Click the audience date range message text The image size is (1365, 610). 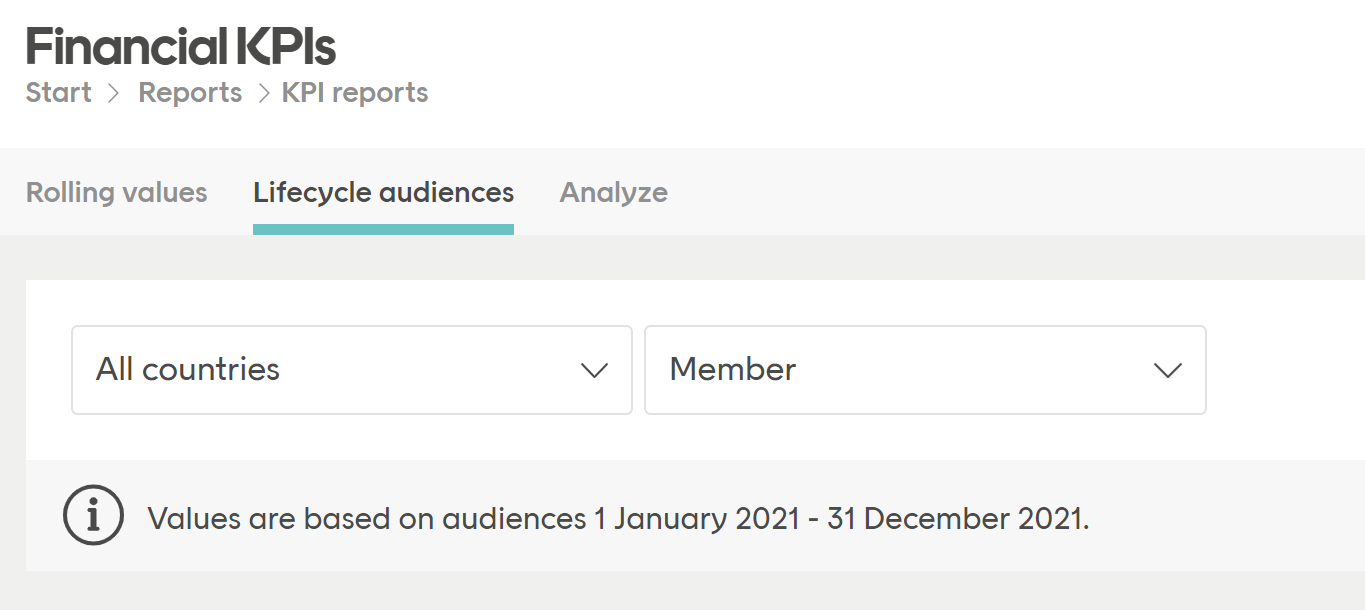pyautogui.click(x=618, y=517)
